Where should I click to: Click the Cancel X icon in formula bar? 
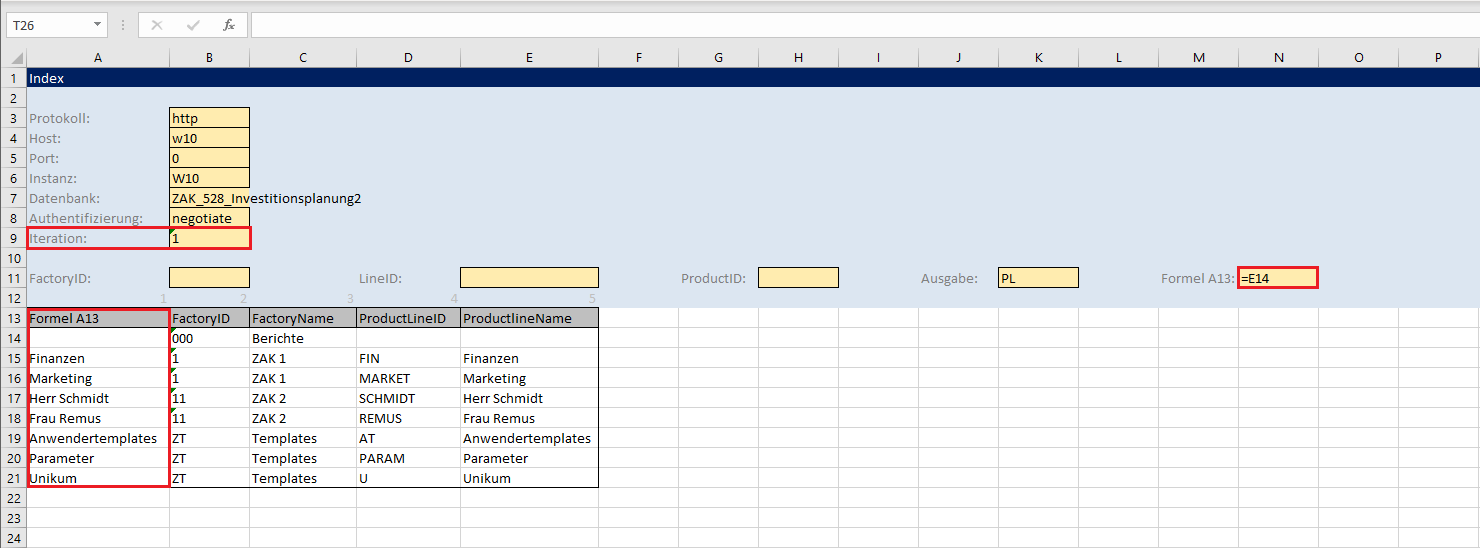(x=157, y=25)
